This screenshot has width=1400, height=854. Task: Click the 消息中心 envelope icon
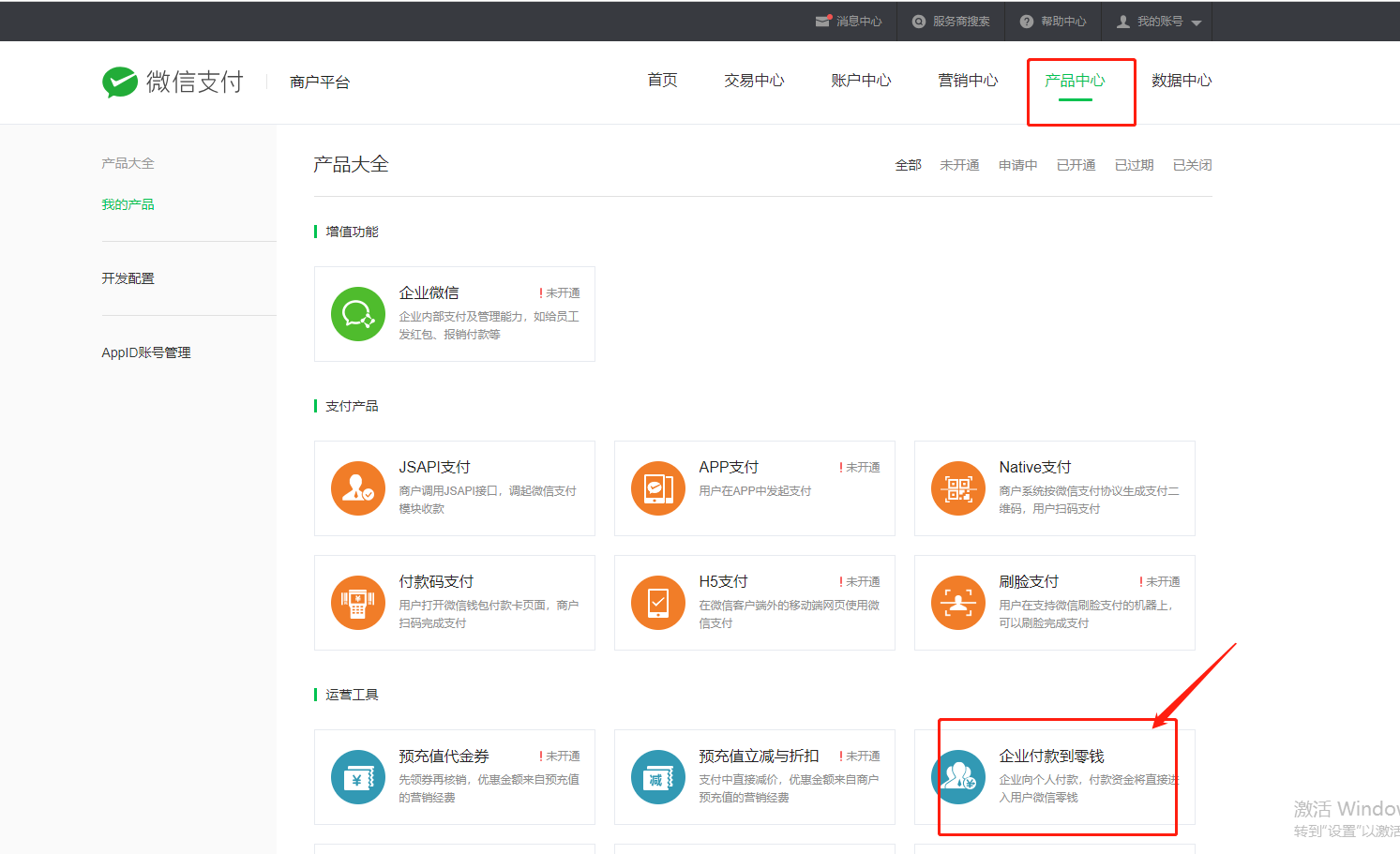pos(823,21)
